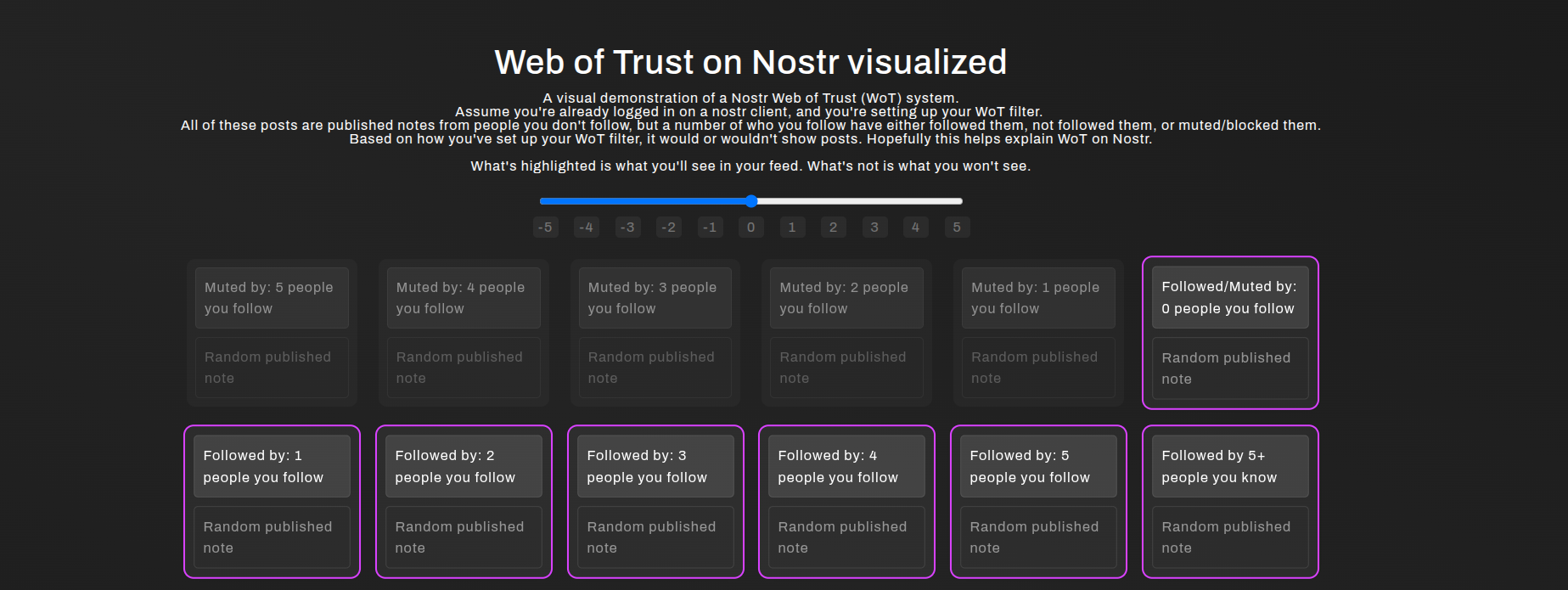This screenshot has width=1568, height=590.
Task: Click the slider handle at value 0
Action: 751,201
